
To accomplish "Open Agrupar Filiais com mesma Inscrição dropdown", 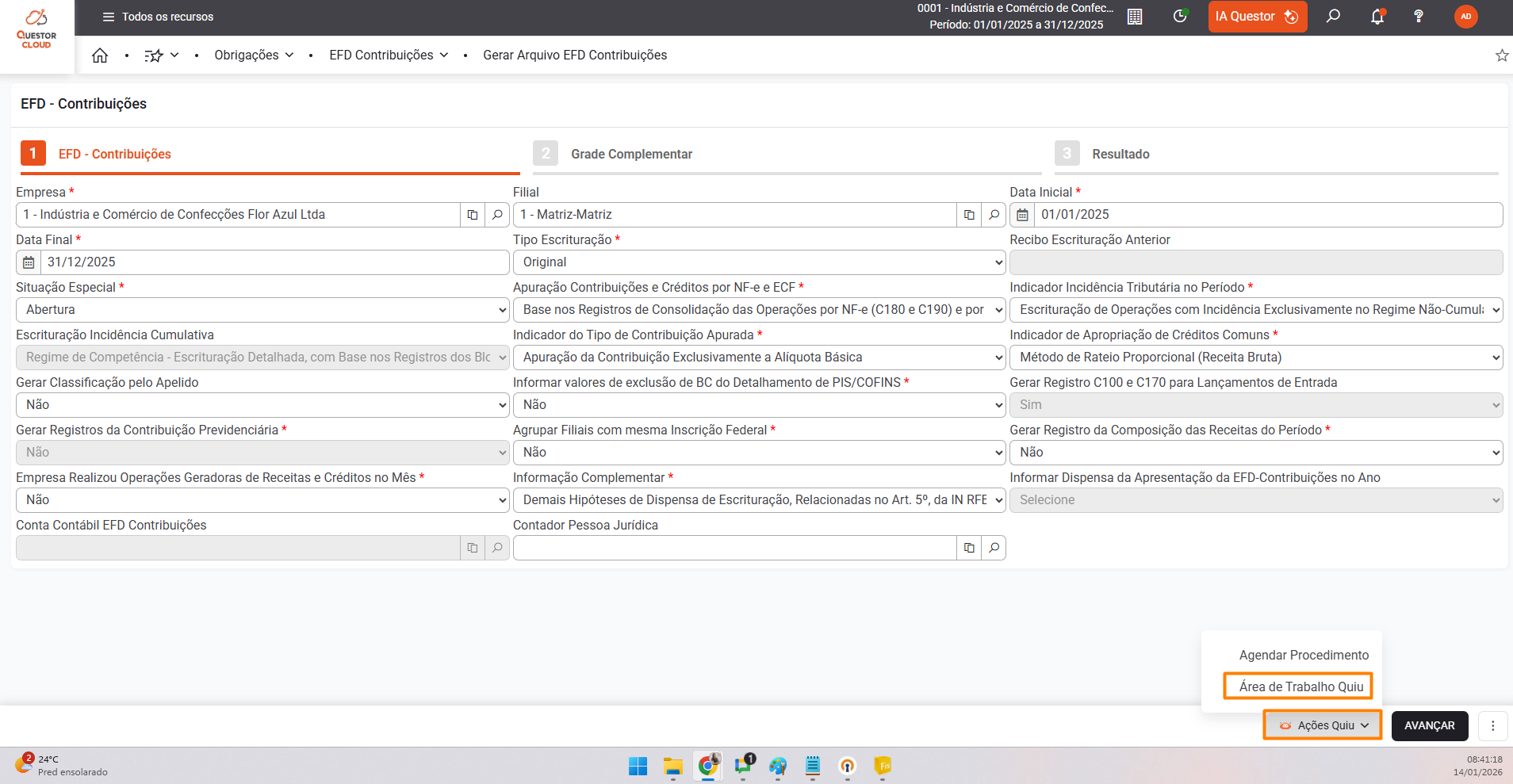I will [x=759, y=453].
